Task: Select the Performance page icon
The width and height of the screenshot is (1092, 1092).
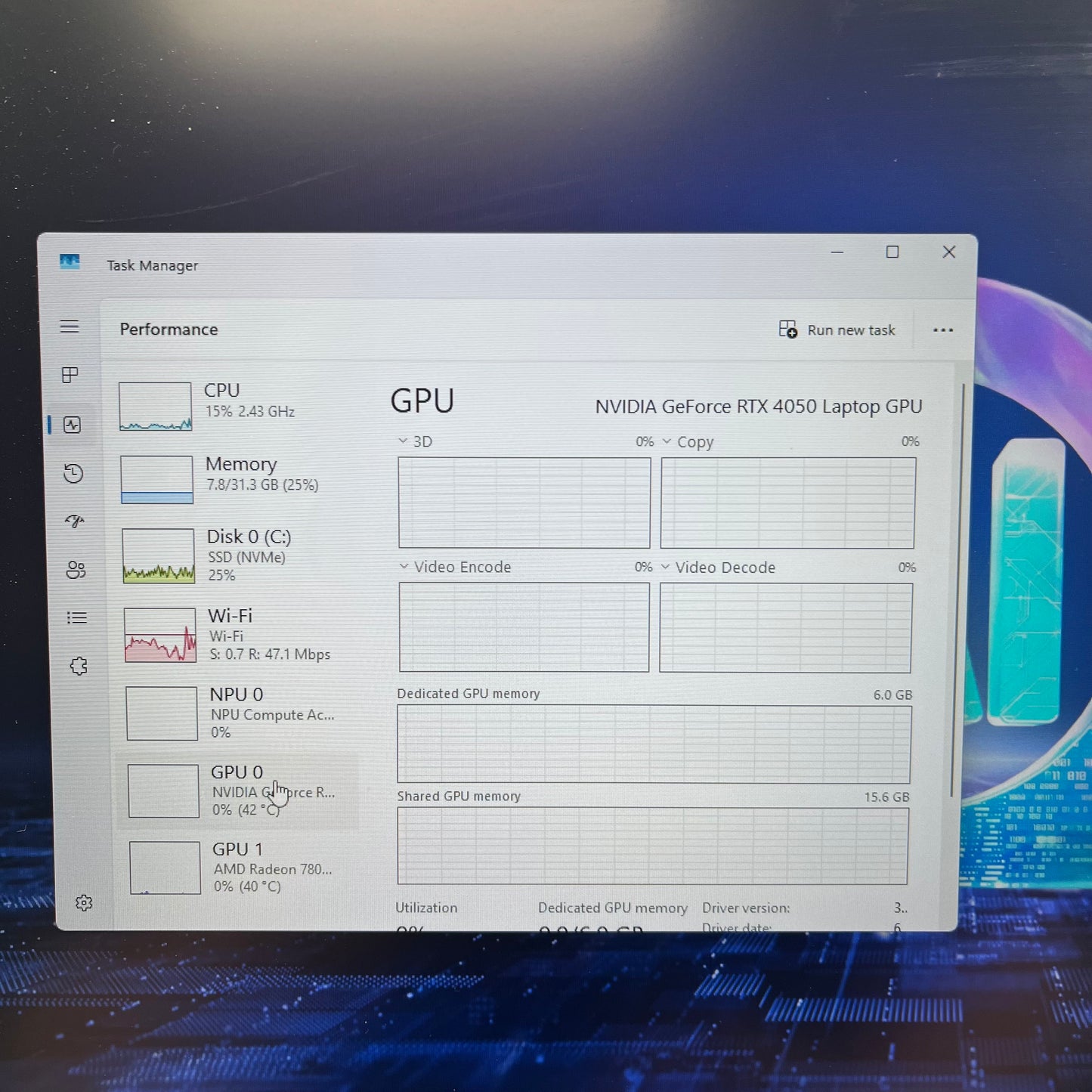Action: 73,425
